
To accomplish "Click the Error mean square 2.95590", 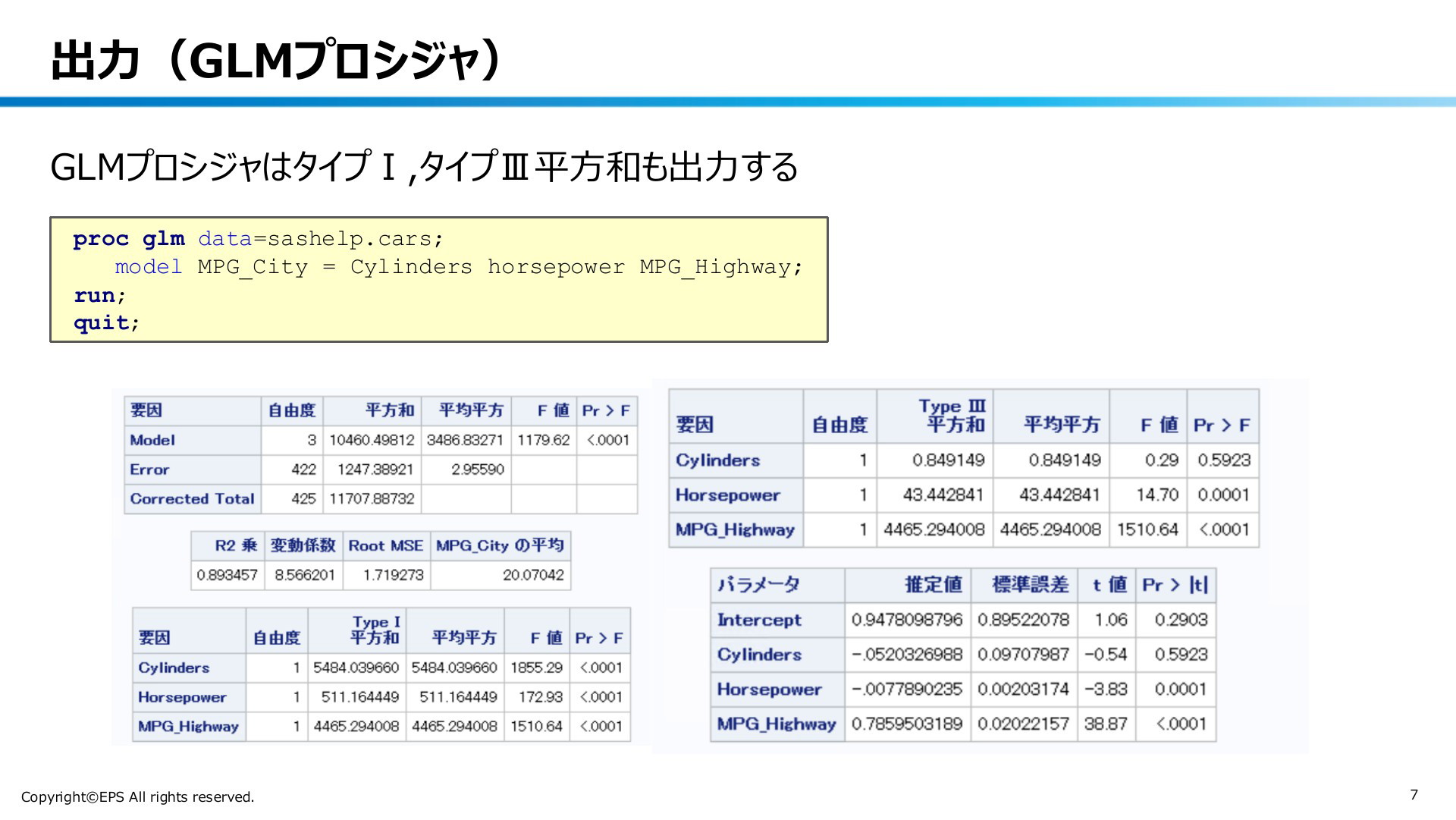I will 478,470.
